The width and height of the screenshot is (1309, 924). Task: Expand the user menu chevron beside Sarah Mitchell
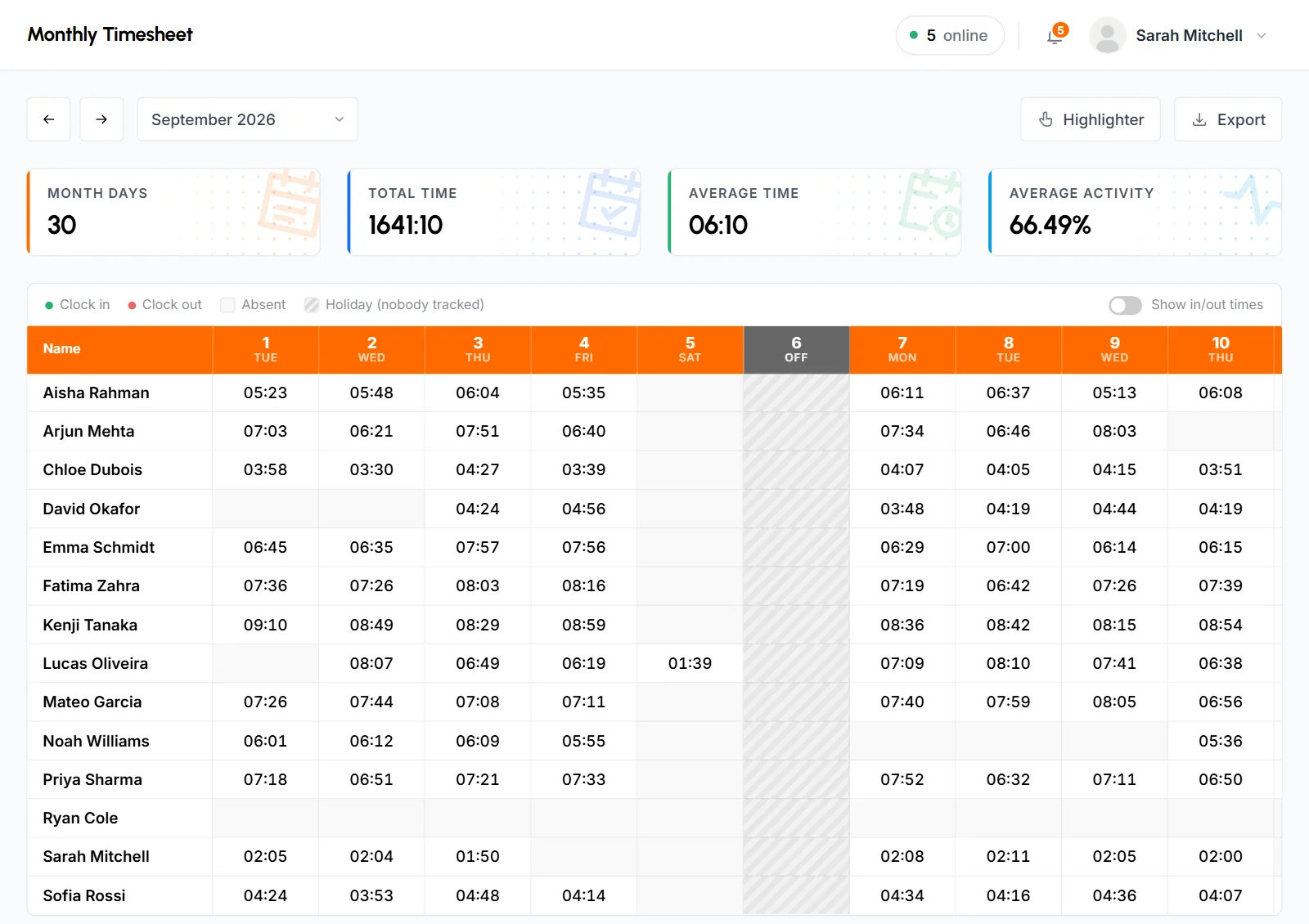tap(1262, 35)
